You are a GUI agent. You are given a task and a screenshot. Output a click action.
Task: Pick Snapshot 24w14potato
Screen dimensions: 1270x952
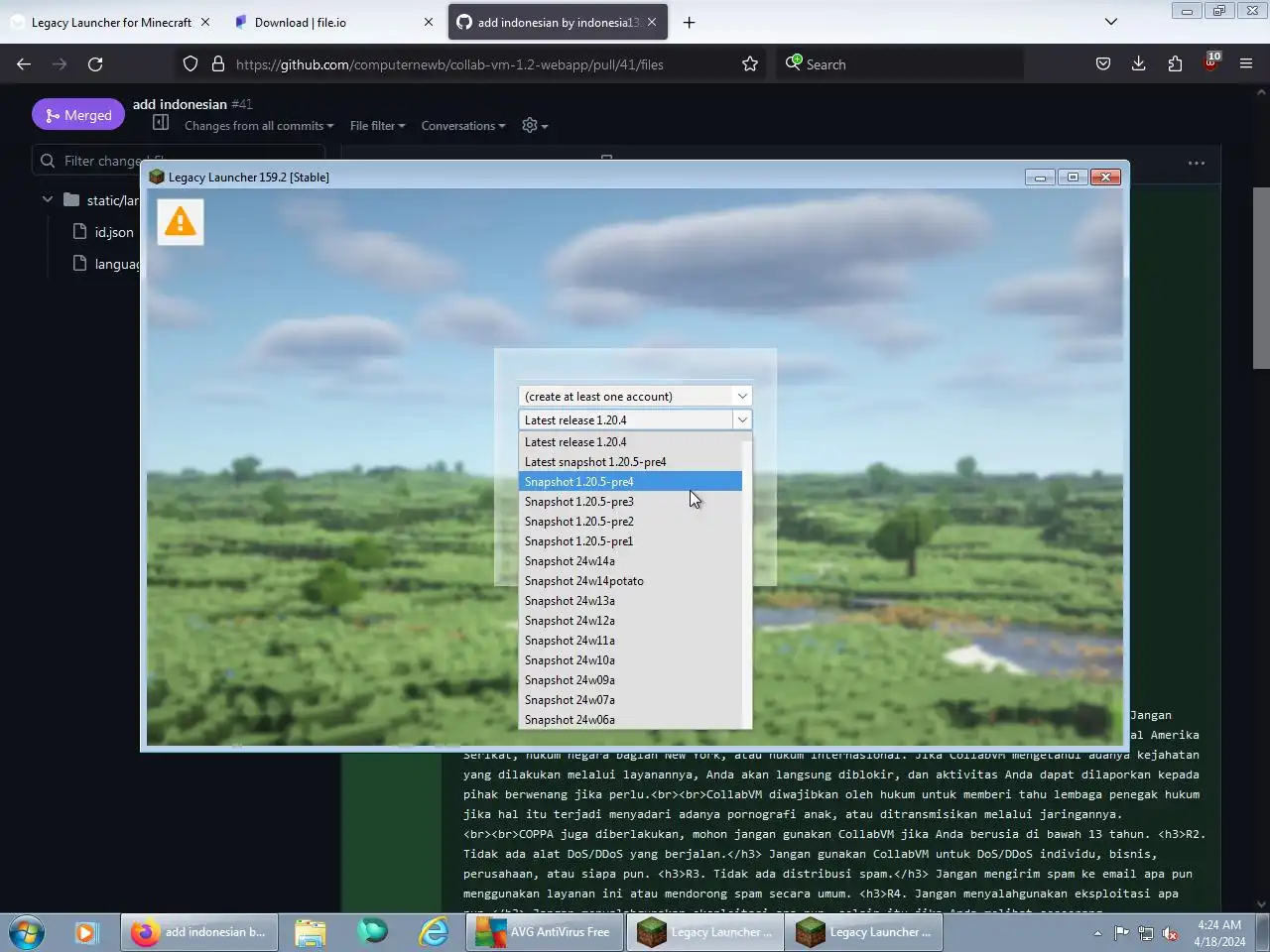pos(630,581)
